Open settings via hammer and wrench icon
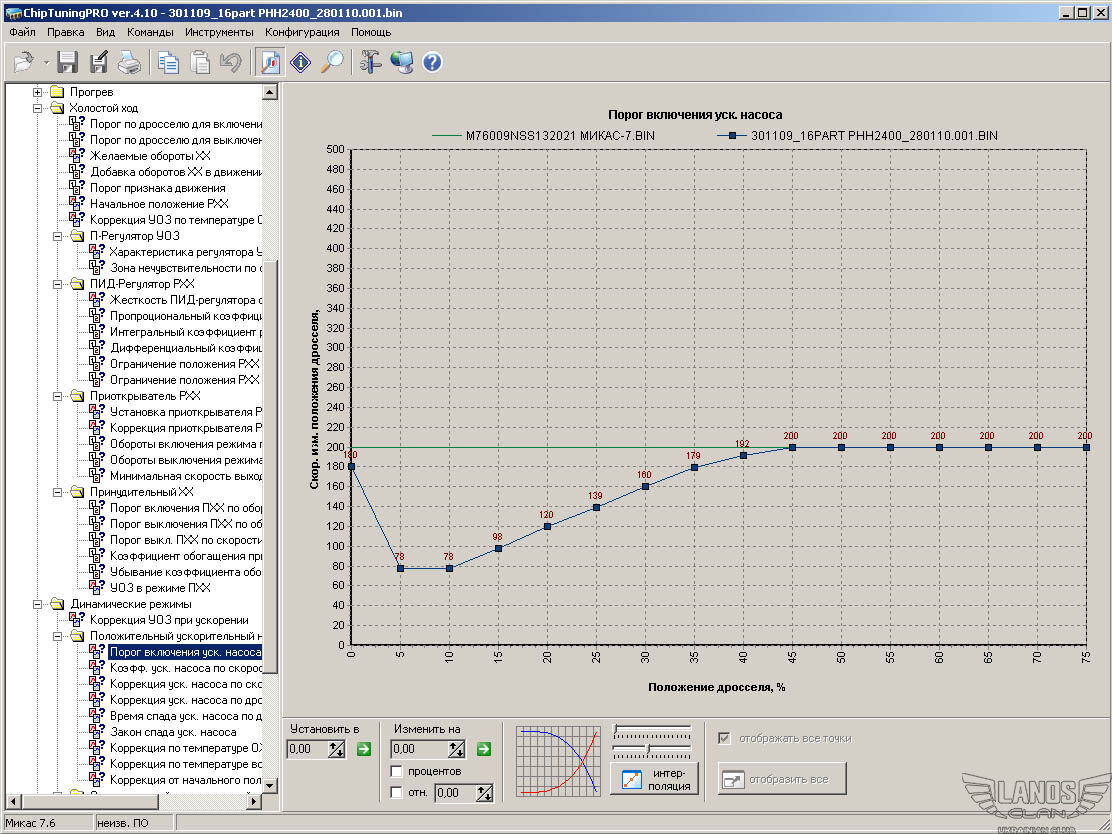The width and height of the screenshot is (1112, 834). (370, 62)
